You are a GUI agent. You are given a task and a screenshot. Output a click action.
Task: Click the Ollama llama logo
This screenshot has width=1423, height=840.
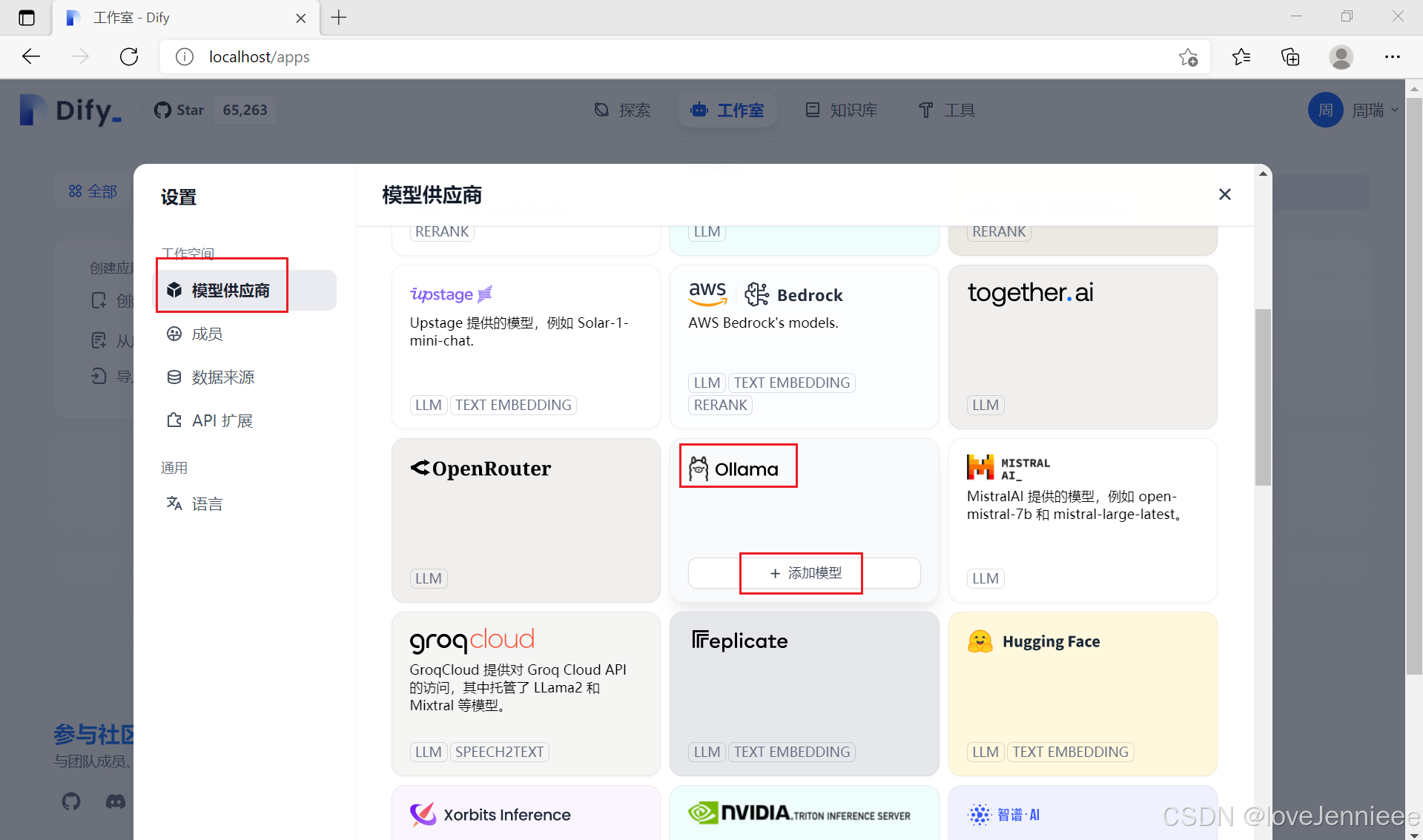point(698,469)
